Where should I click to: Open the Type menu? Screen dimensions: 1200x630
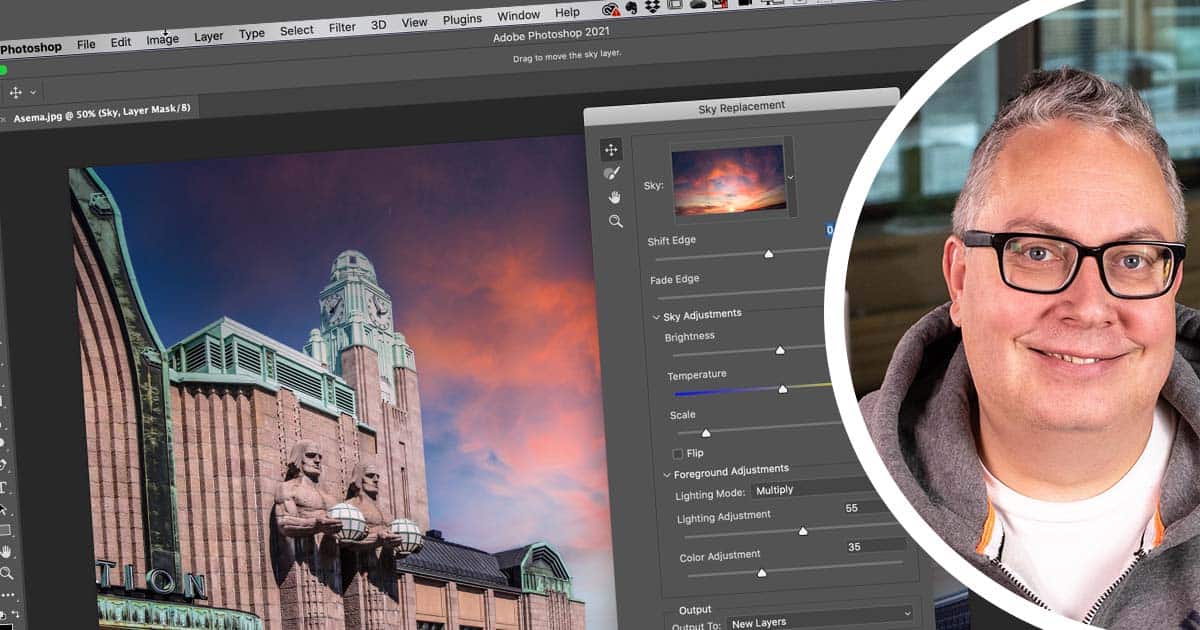pos(252,33)
